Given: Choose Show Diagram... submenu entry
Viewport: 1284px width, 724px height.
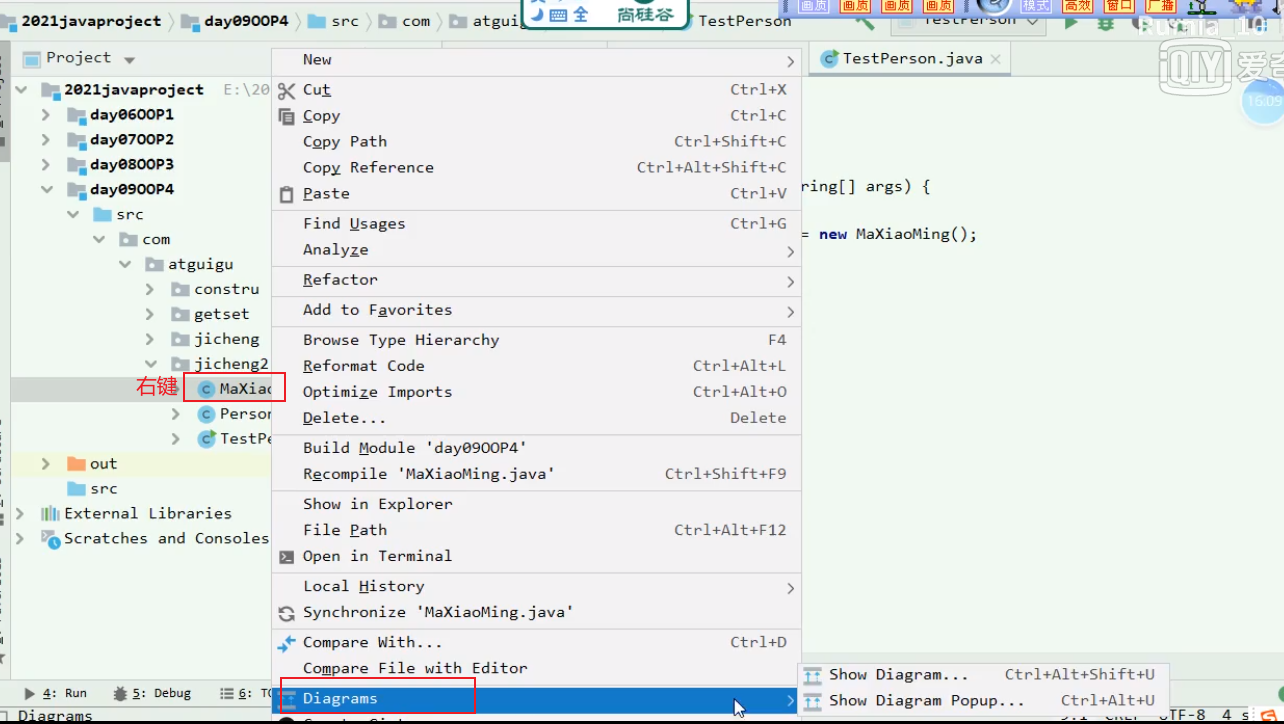Looking at the screenshot, I should pos(983,675).
